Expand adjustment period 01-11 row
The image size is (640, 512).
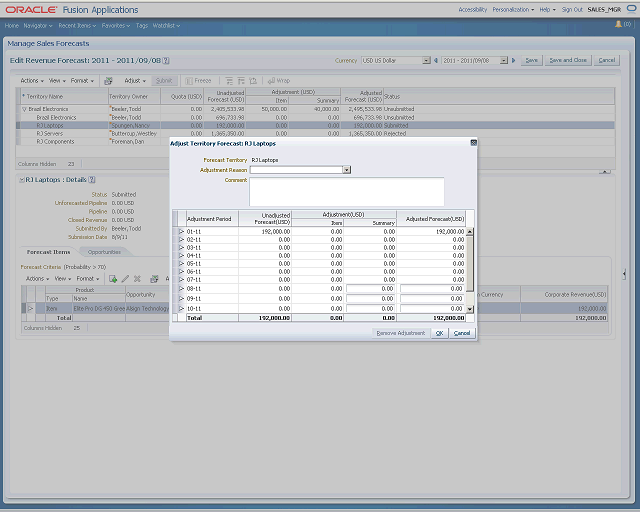tap(182, 232)
